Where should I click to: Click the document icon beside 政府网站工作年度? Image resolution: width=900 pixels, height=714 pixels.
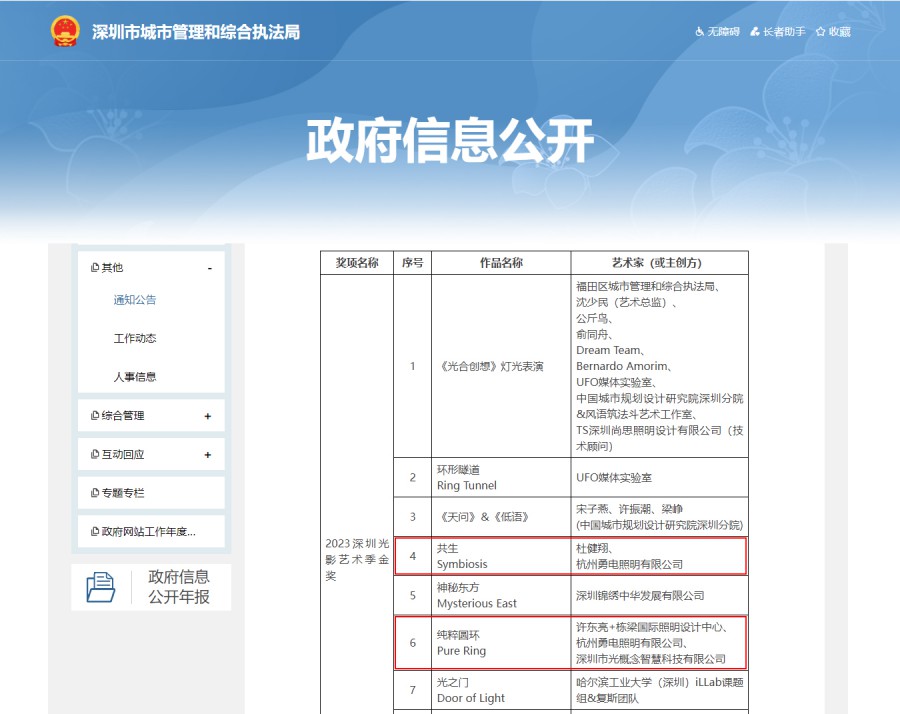tap(95, 532)
